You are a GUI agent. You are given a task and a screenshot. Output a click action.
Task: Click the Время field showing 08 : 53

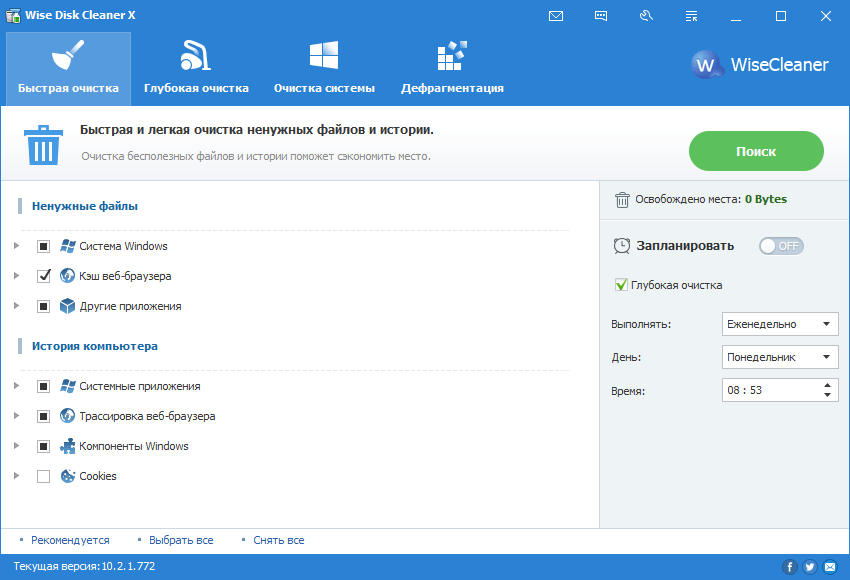click(780, 390)
